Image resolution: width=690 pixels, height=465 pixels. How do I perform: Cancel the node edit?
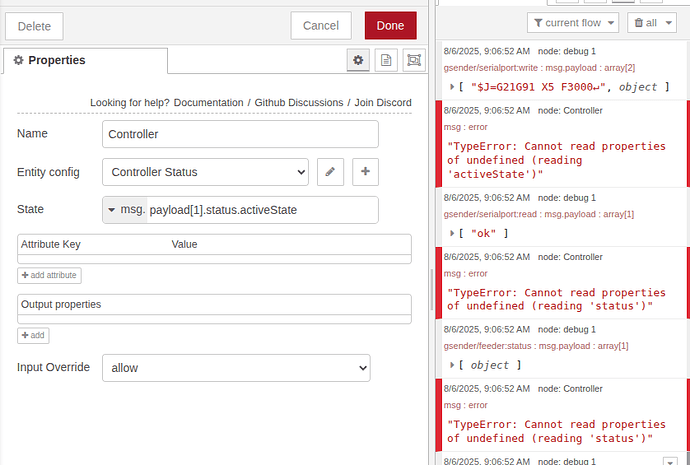click(321, 26)
